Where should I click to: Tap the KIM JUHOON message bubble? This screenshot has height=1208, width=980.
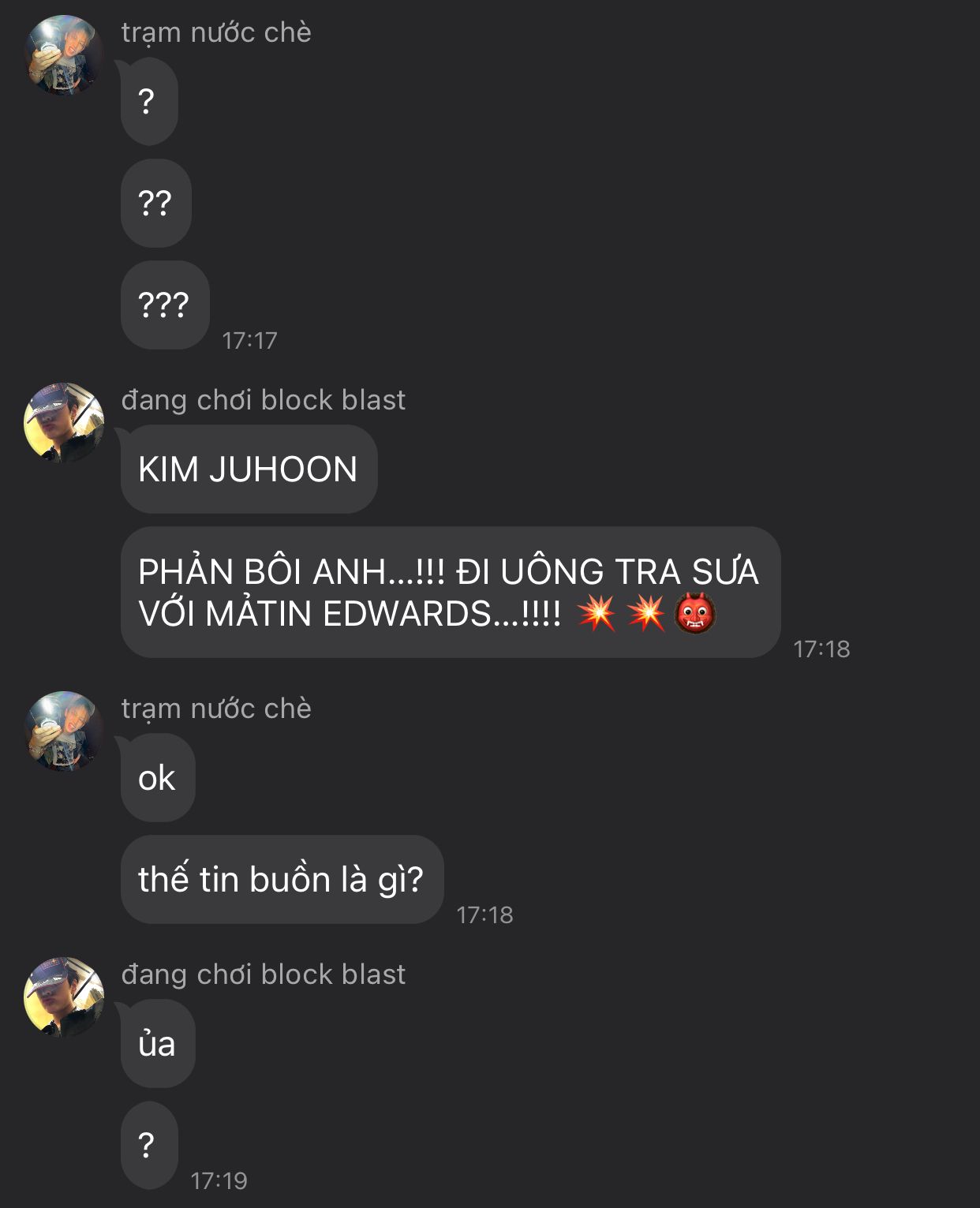pyautogui.click(x=249, y=469)
